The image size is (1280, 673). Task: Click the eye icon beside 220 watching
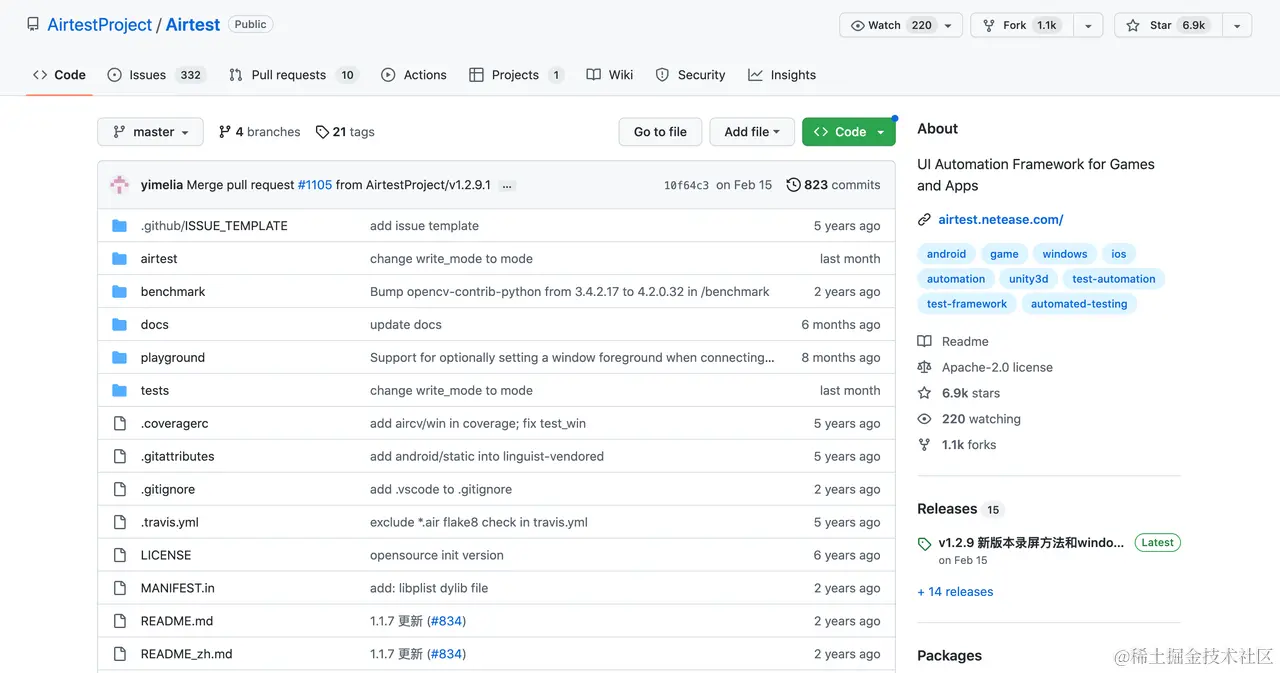point(925,420)
